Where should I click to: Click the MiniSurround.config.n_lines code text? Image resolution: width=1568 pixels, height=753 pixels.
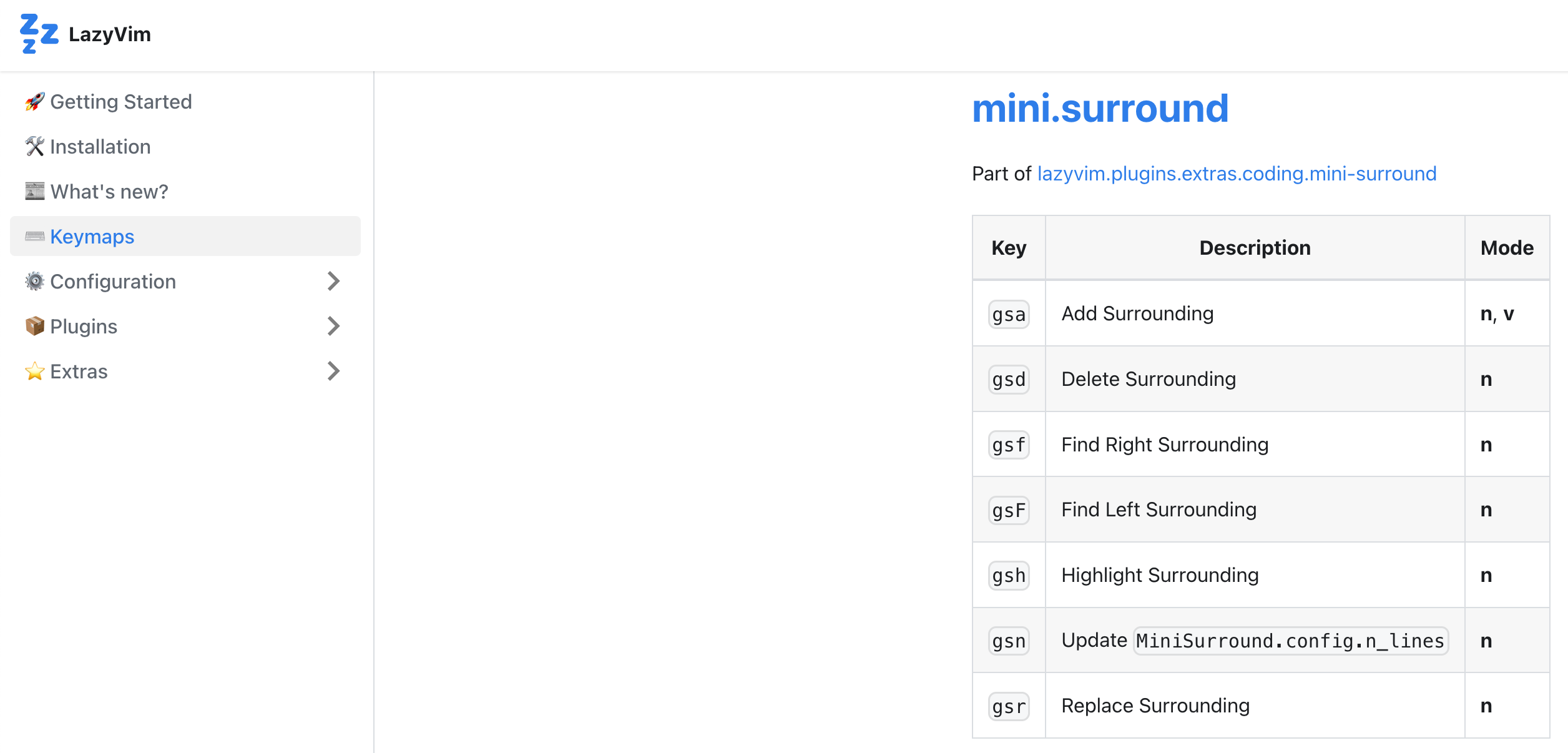(x=1291, y=641)
